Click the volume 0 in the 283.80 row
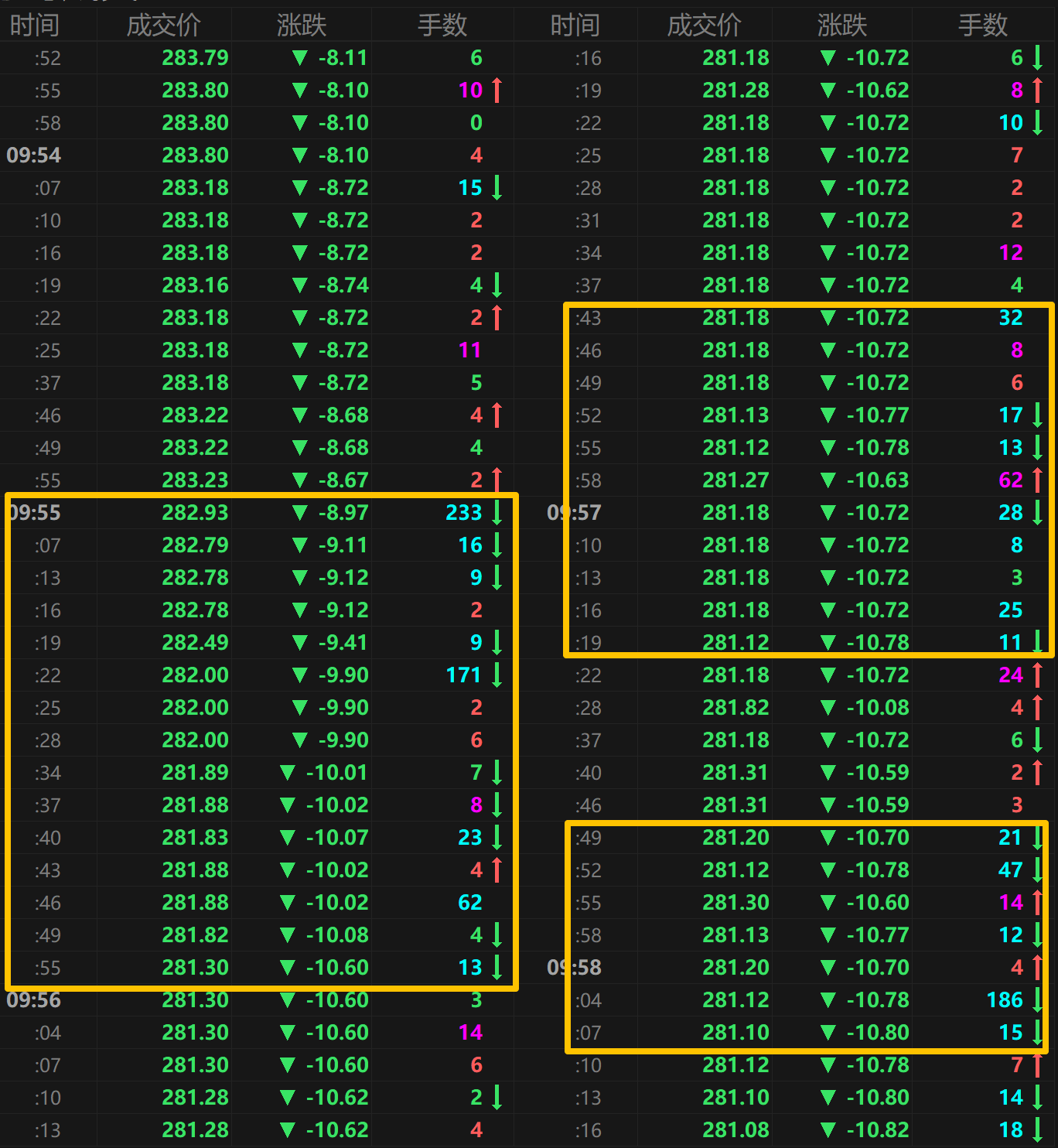This screenshot has height=1148, width=1058. click(476, 122)
